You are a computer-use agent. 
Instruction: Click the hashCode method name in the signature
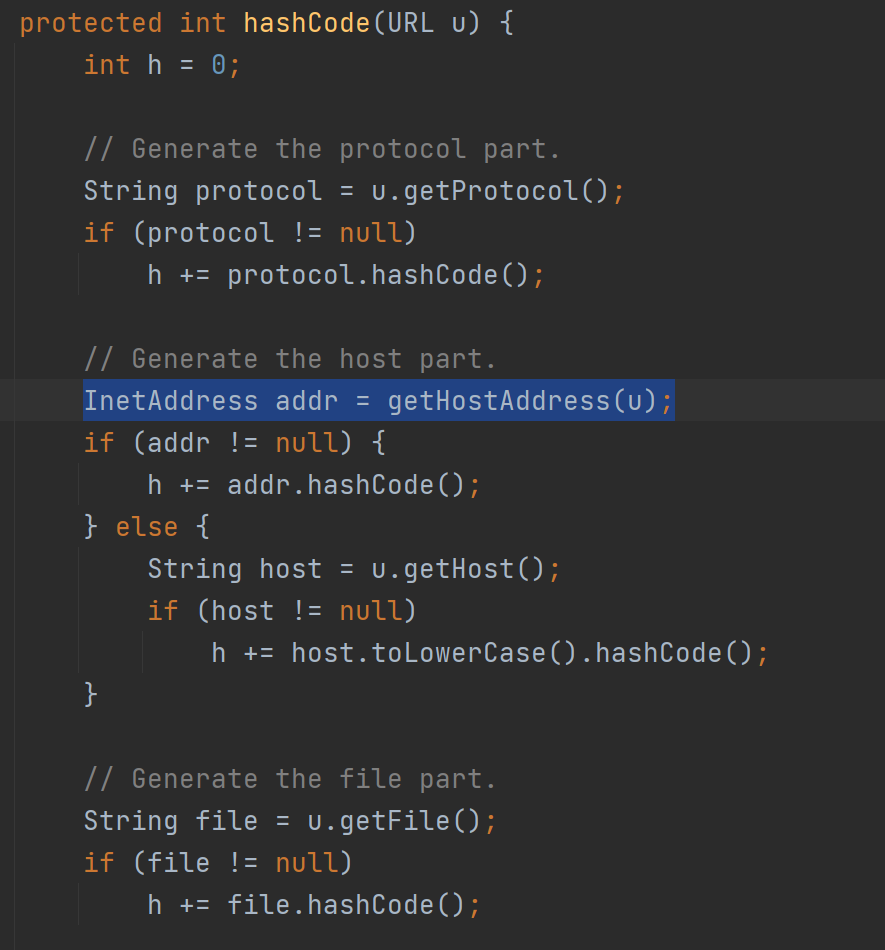pyautogui.click(x=306, y=23)
